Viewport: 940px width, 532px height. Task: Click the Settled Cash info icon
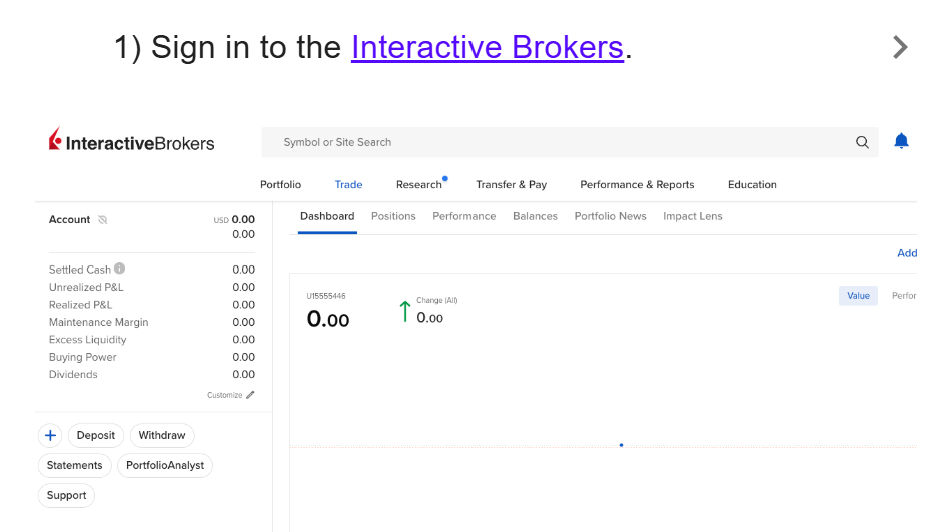[120, 268]
